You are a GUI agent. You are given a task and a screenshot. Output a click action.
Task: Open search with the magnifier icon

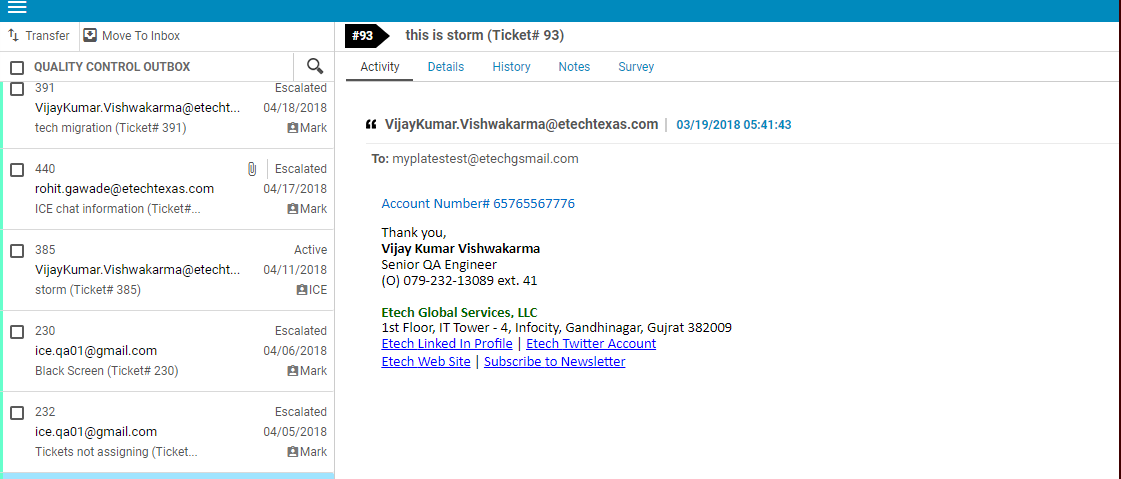pos(315,66)
